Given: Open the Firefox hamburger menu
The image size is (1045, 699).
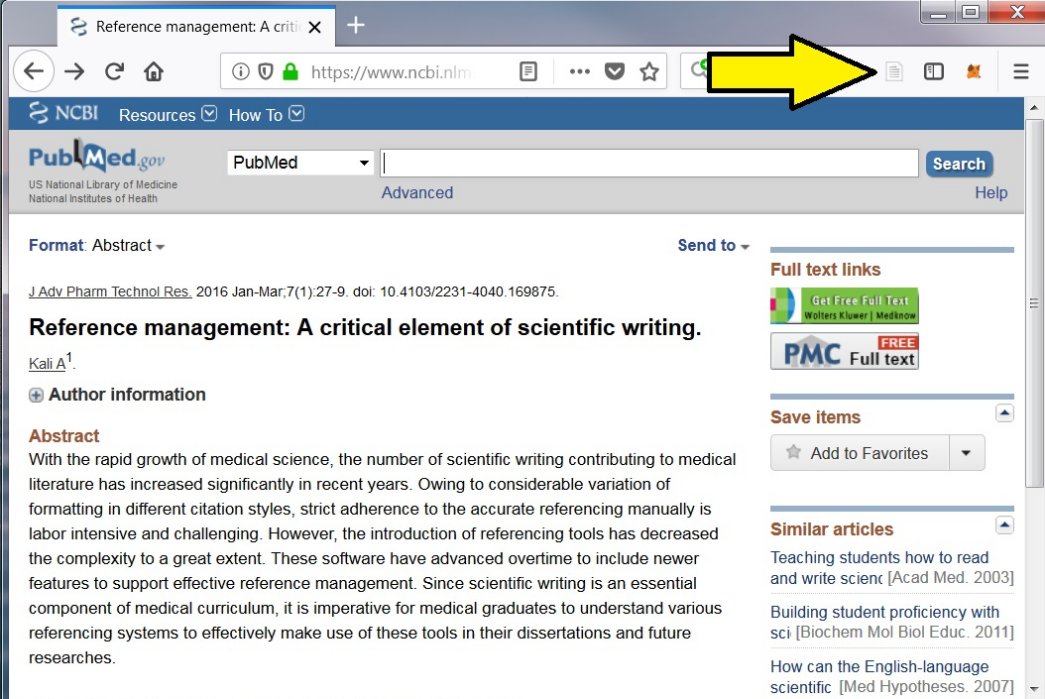Looking at the screenshot, I should click(1019, 71).
